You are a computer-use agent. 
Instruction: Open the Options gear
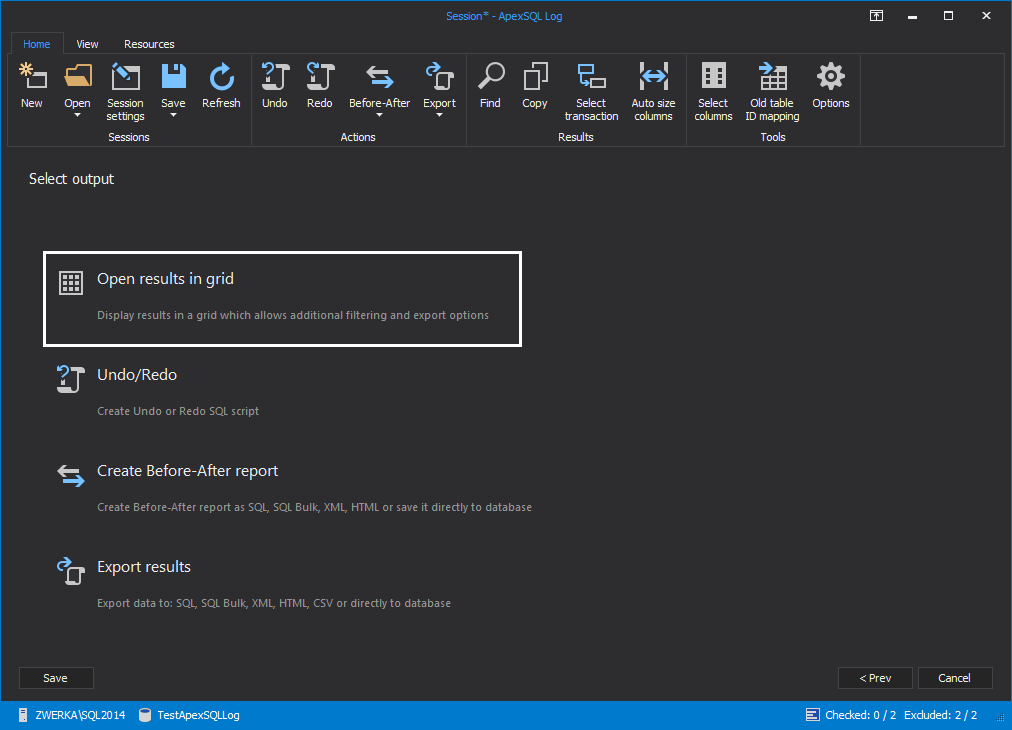coord(830,78)
